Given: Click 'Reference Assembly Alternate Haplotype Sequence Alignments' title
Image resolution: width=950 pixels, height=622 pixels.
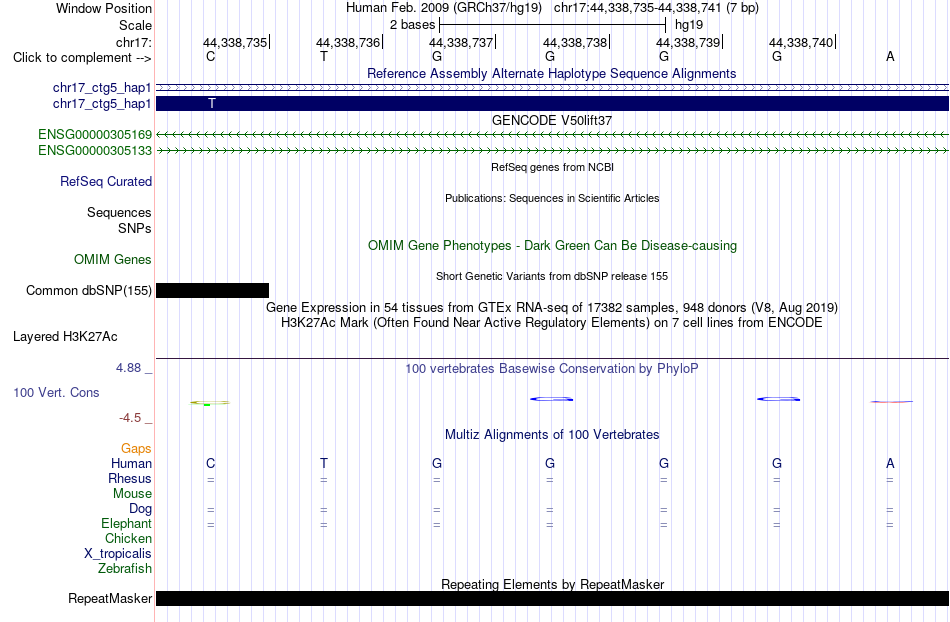Looking at the screenshot, I should pyautogui.click(x=552, y=73).
